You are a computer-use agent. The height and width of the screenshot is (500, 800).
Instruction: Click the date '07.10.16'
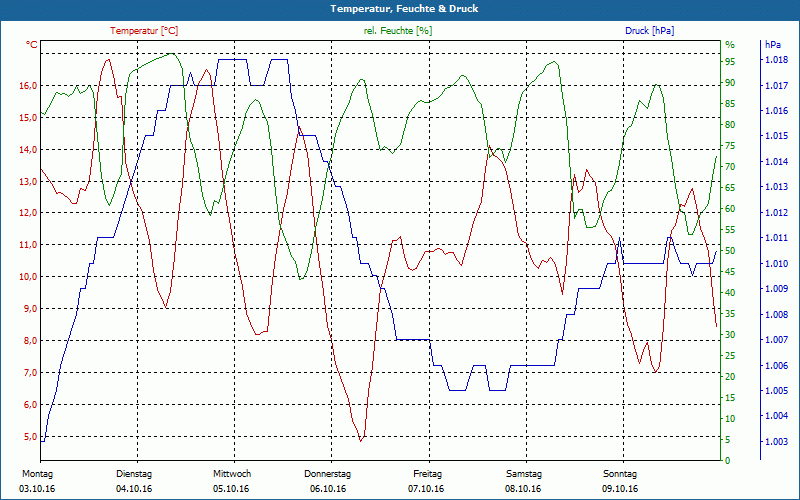426,489
